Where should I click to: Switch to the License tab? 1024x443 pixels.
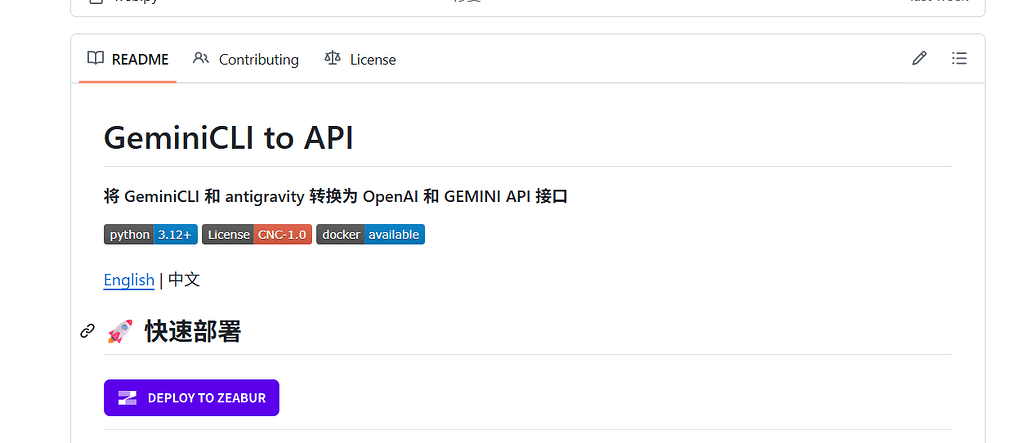[x=360, y=59]
